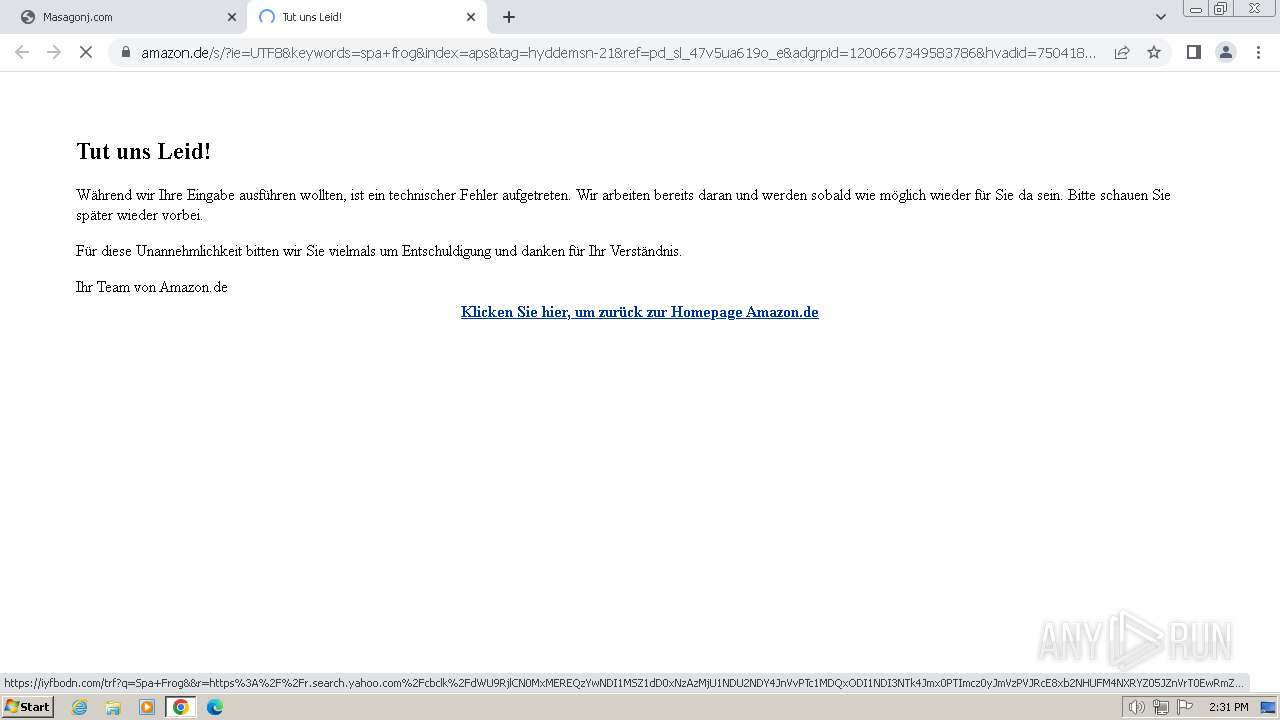
Task: Open Action Center flag icon
Action: click(1186, 707)
